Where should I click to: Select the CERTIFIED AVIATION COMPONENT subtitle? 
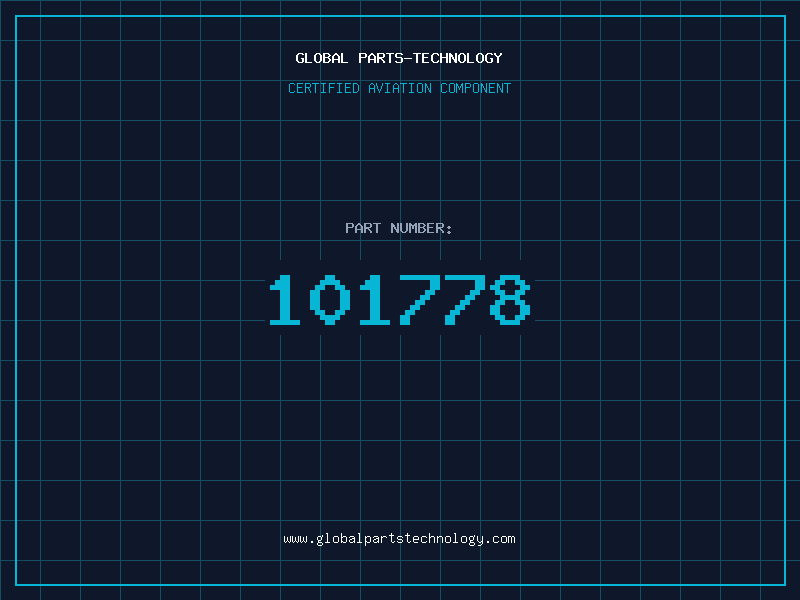tap(399, 88)
